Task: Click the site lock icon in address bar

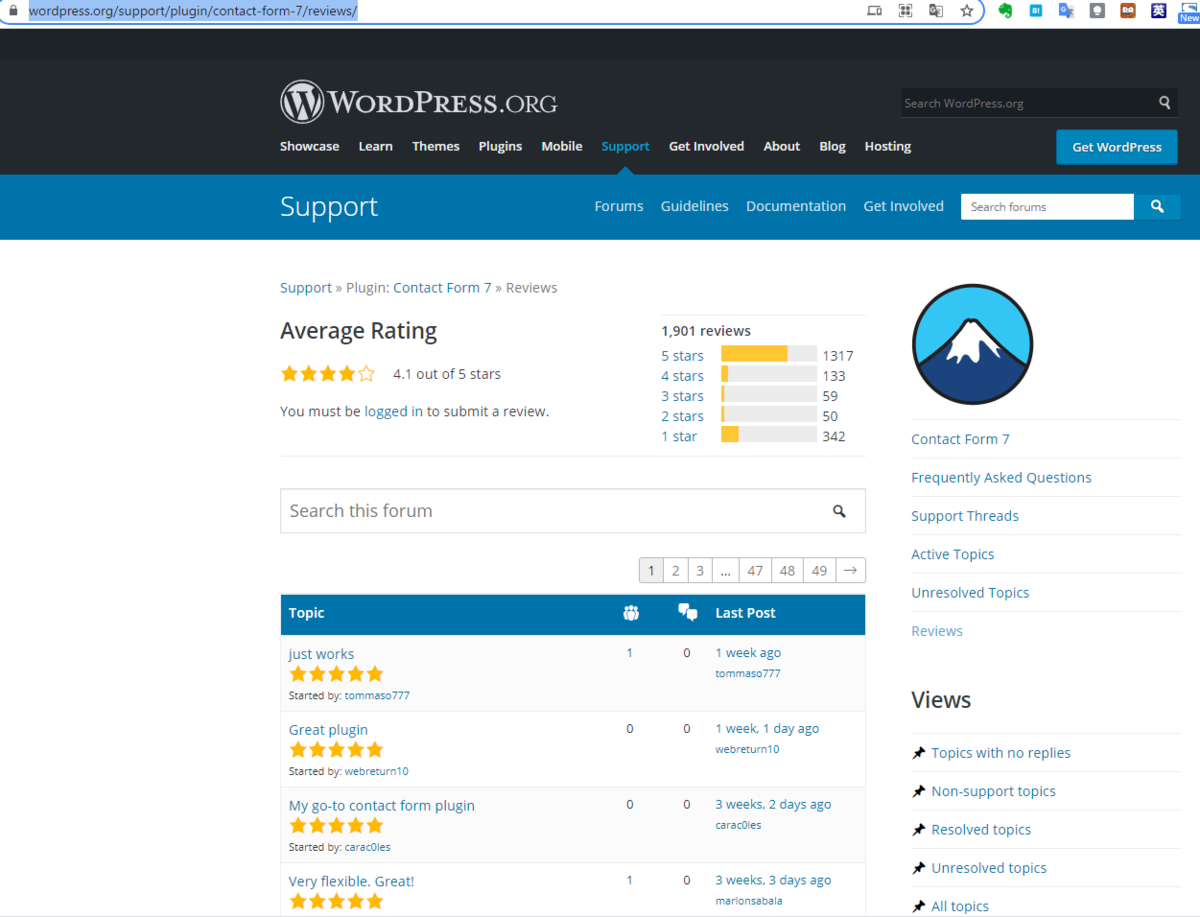Action: pyautogui.click(x=13, y=11)
